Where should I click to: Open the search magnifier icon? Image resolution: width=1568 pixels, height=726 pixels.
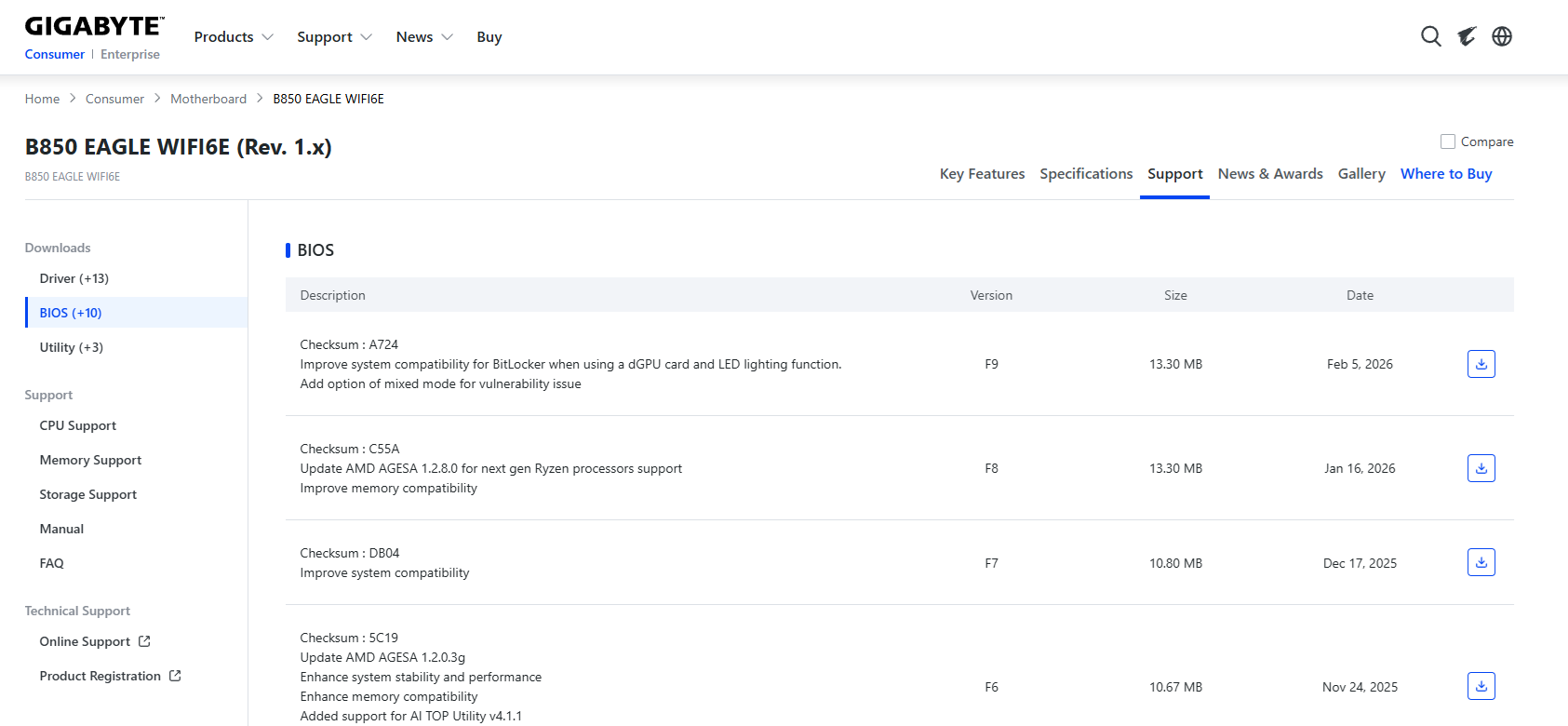click(1430, 36)
